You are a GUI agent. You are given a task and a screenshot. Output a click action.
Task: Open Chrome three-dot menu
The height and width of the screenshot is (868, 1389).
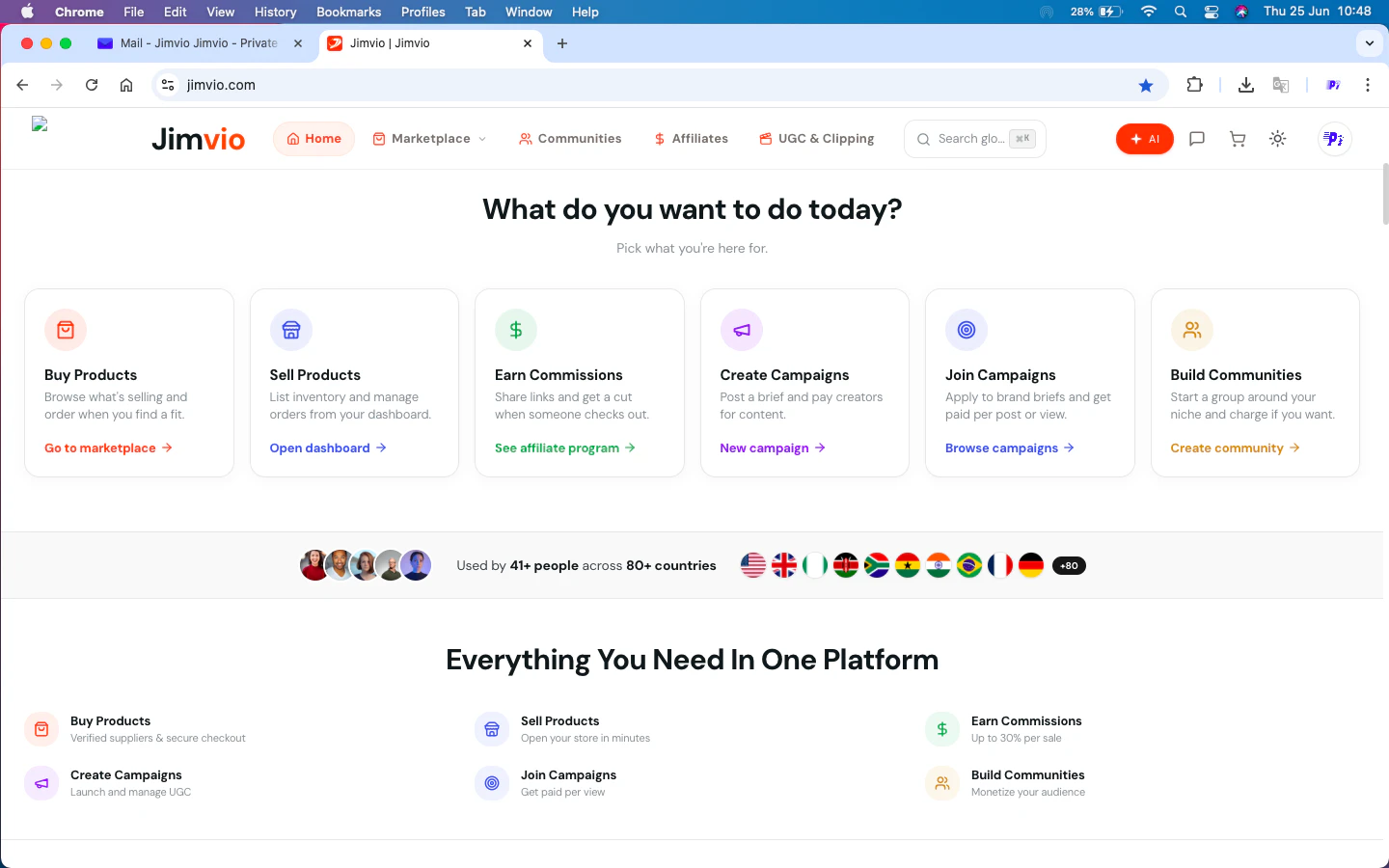(x=1368, y=85)
